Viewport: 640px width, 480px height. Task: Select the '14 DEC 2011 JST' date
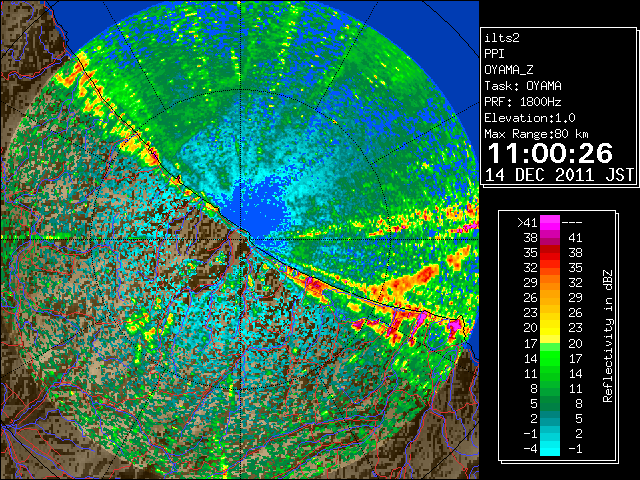559,175
